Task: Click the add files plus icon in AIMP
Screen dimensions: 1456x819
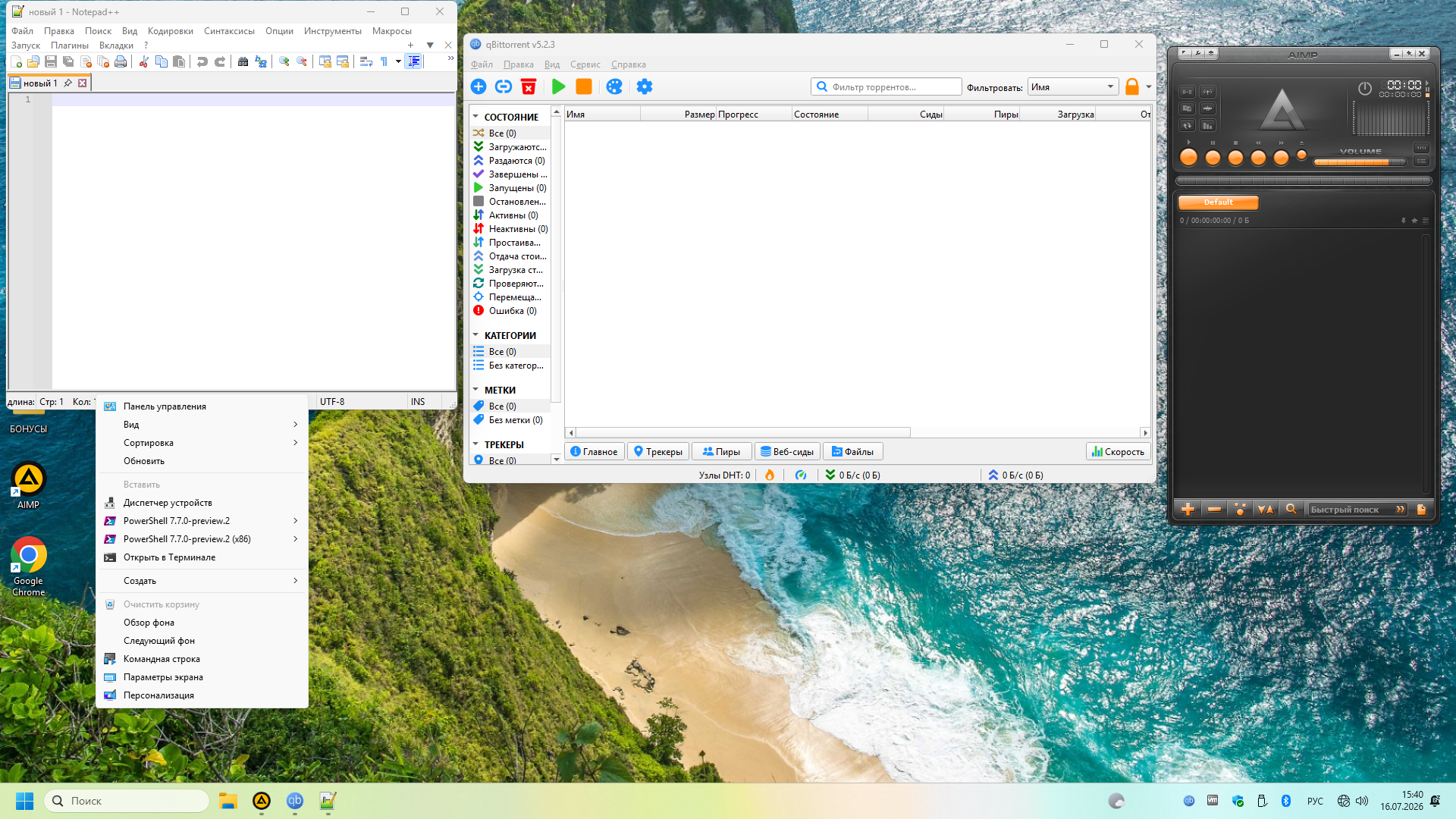Action: [1188, 510]
